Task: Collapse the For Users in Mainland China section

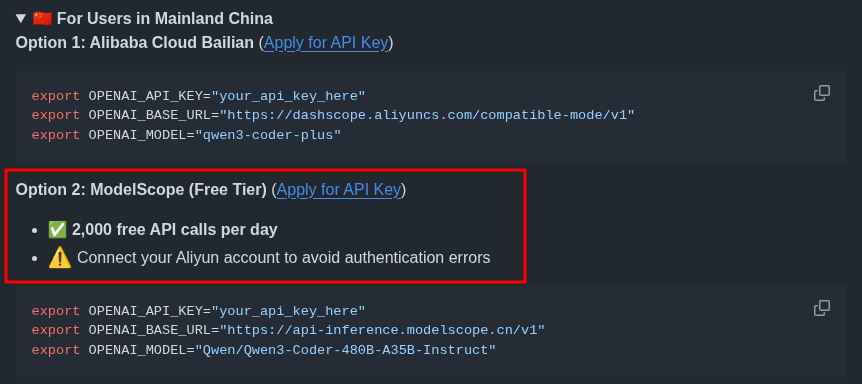Action: [x=21, y=19]
